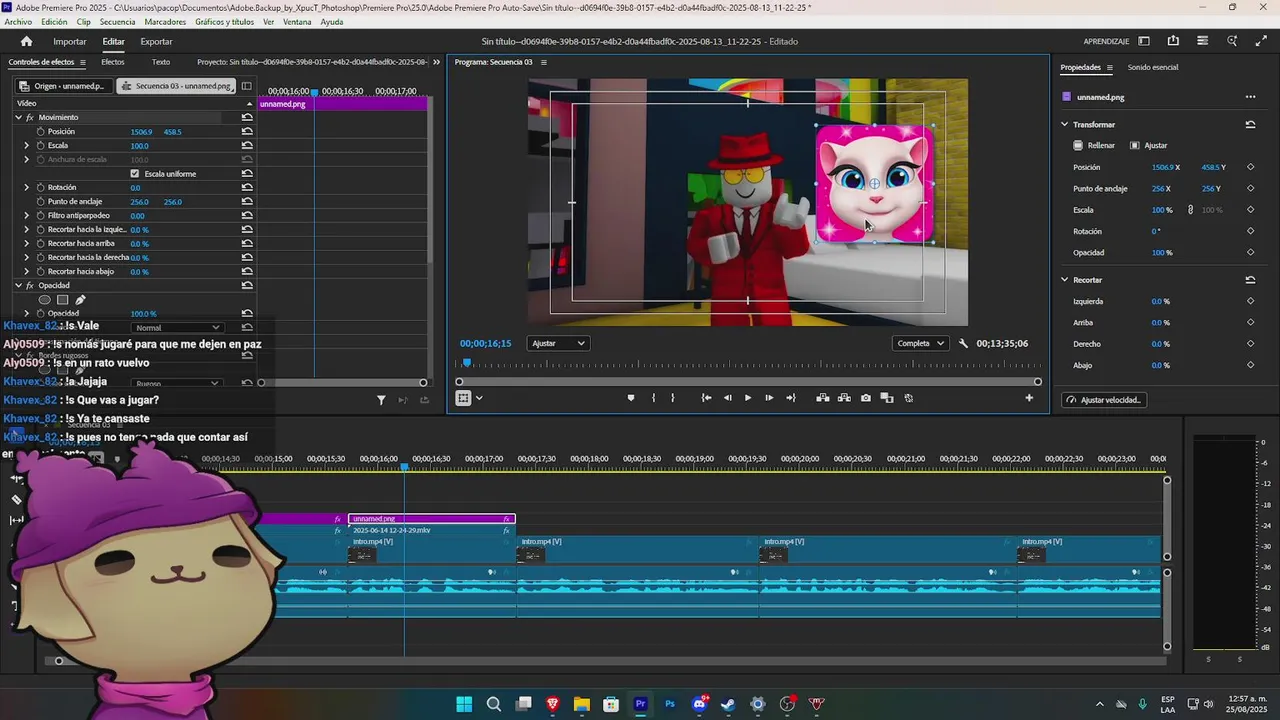Toggle scale link chain in Propiedades
1280x720 pixels.
pos(1190,210)
